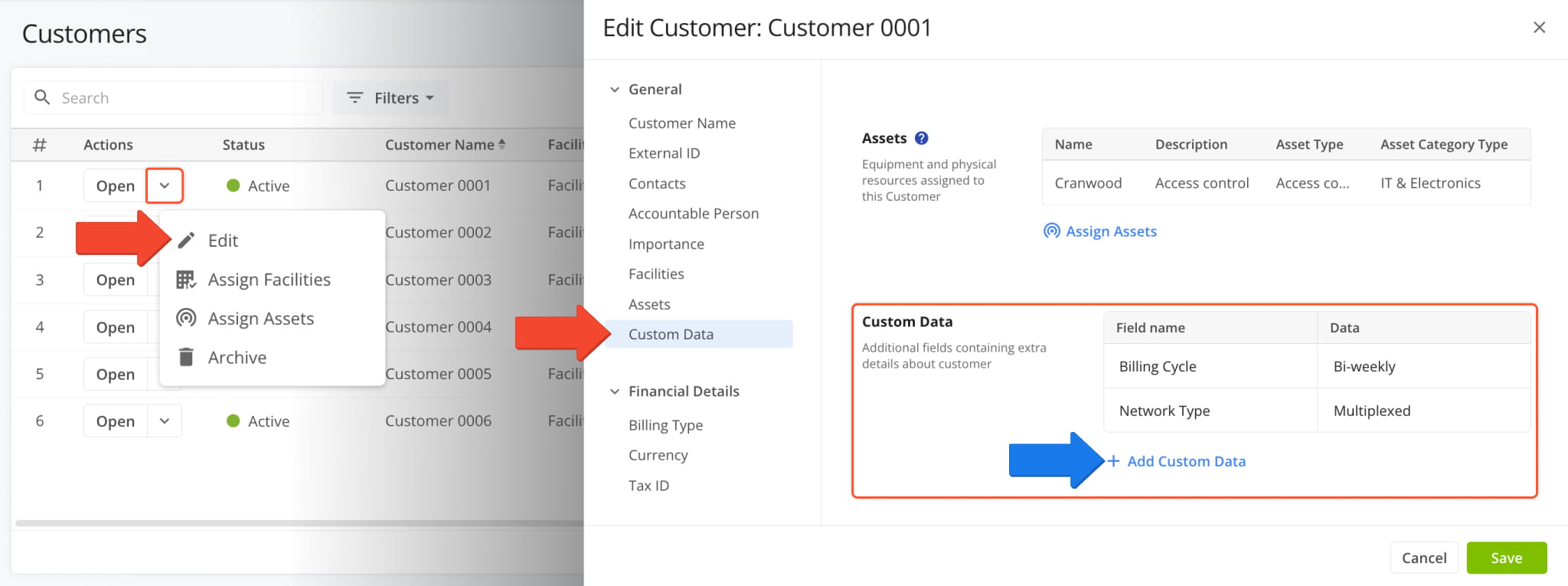1568x586 pixels.
Task: Open actions dropdown for Customer 0001
Action: (x=165, y=185)
